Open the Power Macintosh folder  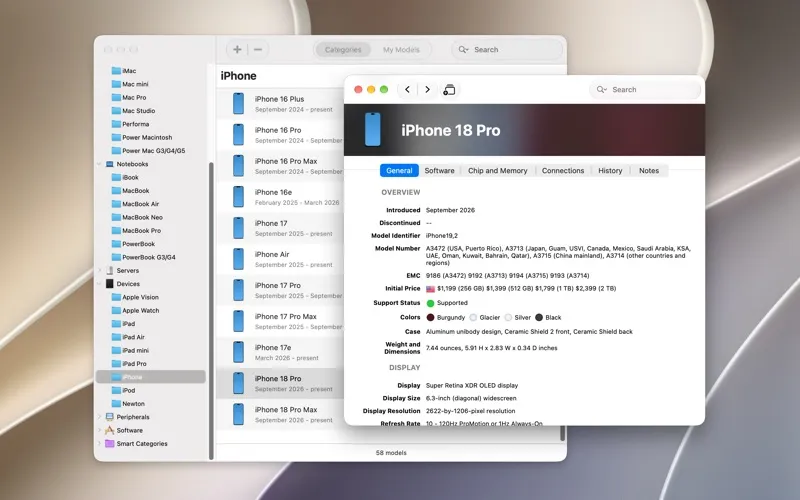[x=141, y=137]
